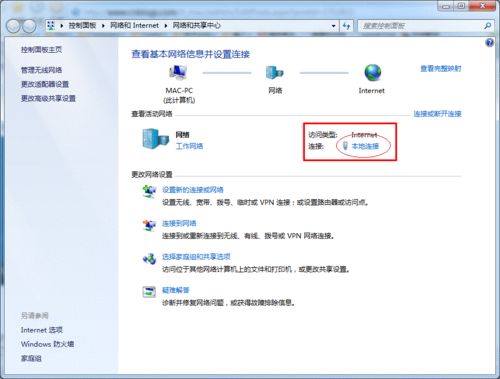This screenshot has height=379, width=500.
Task: Expand the arrow after 网络和 Internet in breadcrumb
Action: [x=165, y=26]
